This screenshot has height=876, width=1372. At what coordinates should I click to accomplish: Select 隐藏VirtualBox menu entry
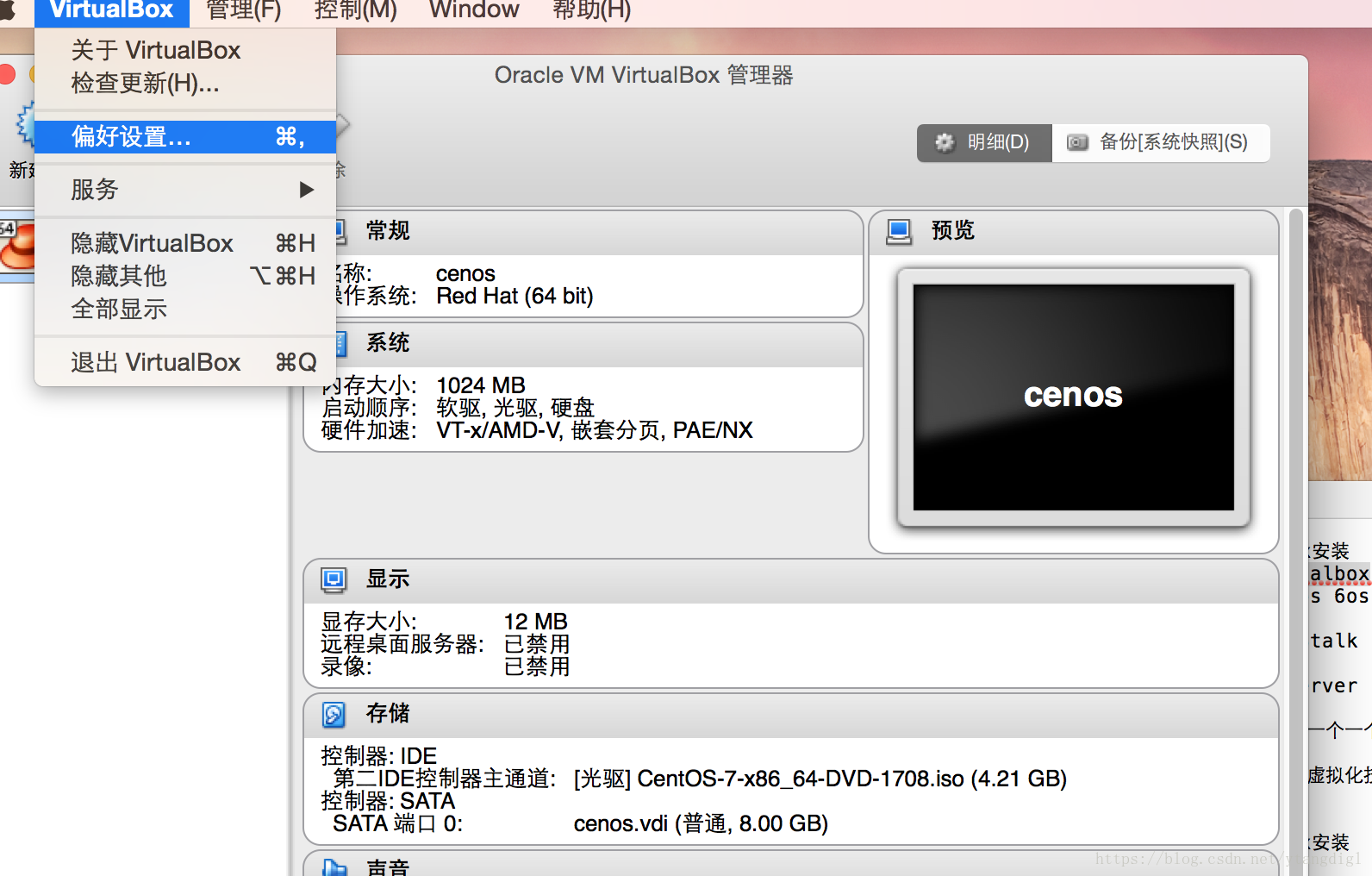pyautogui.click(x=185, y=243)
